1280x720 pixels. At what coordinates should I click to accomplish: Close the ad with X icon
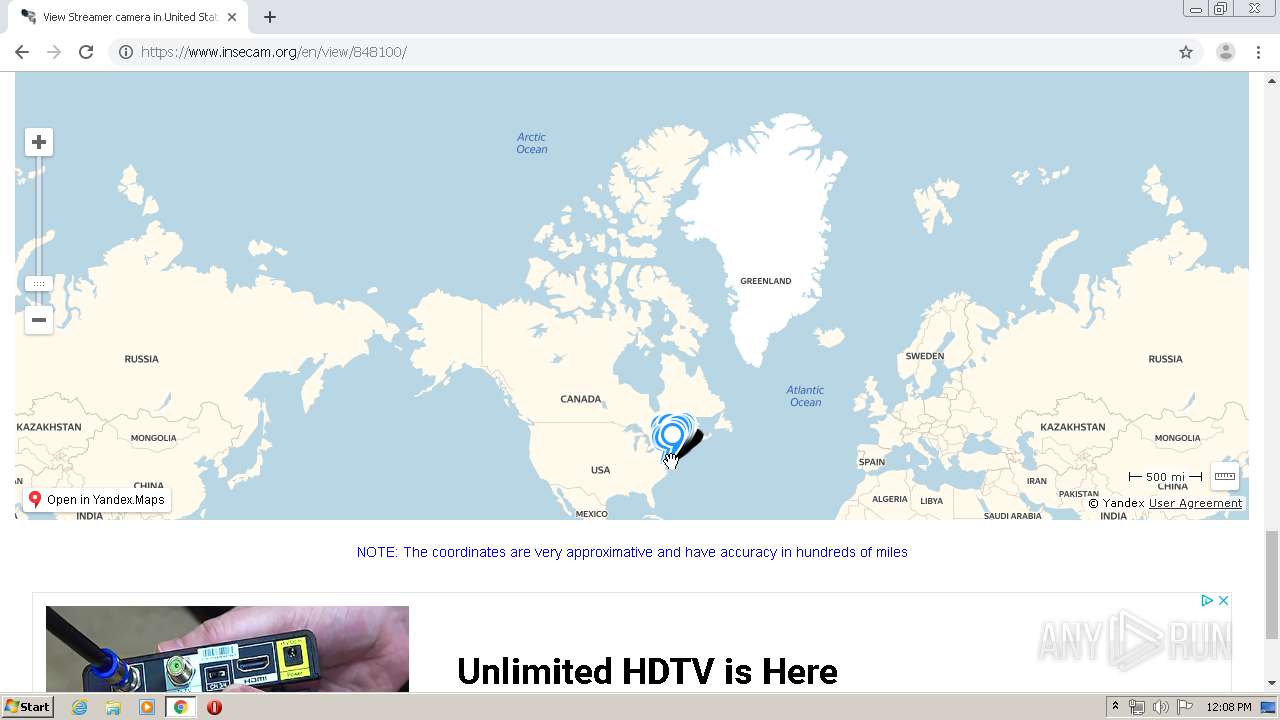[1223, 600]
